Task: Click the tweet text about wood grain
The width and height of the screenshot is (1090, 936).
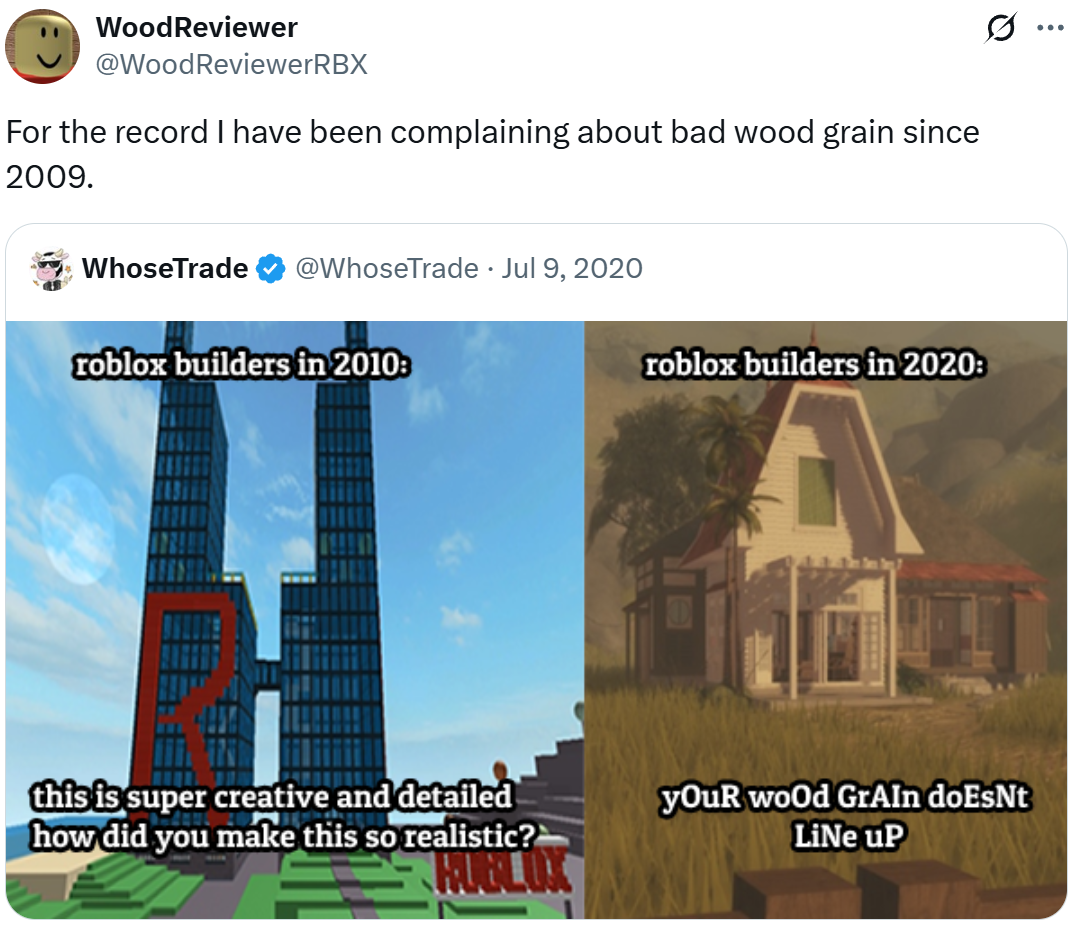Action: [x=493, y=154]
